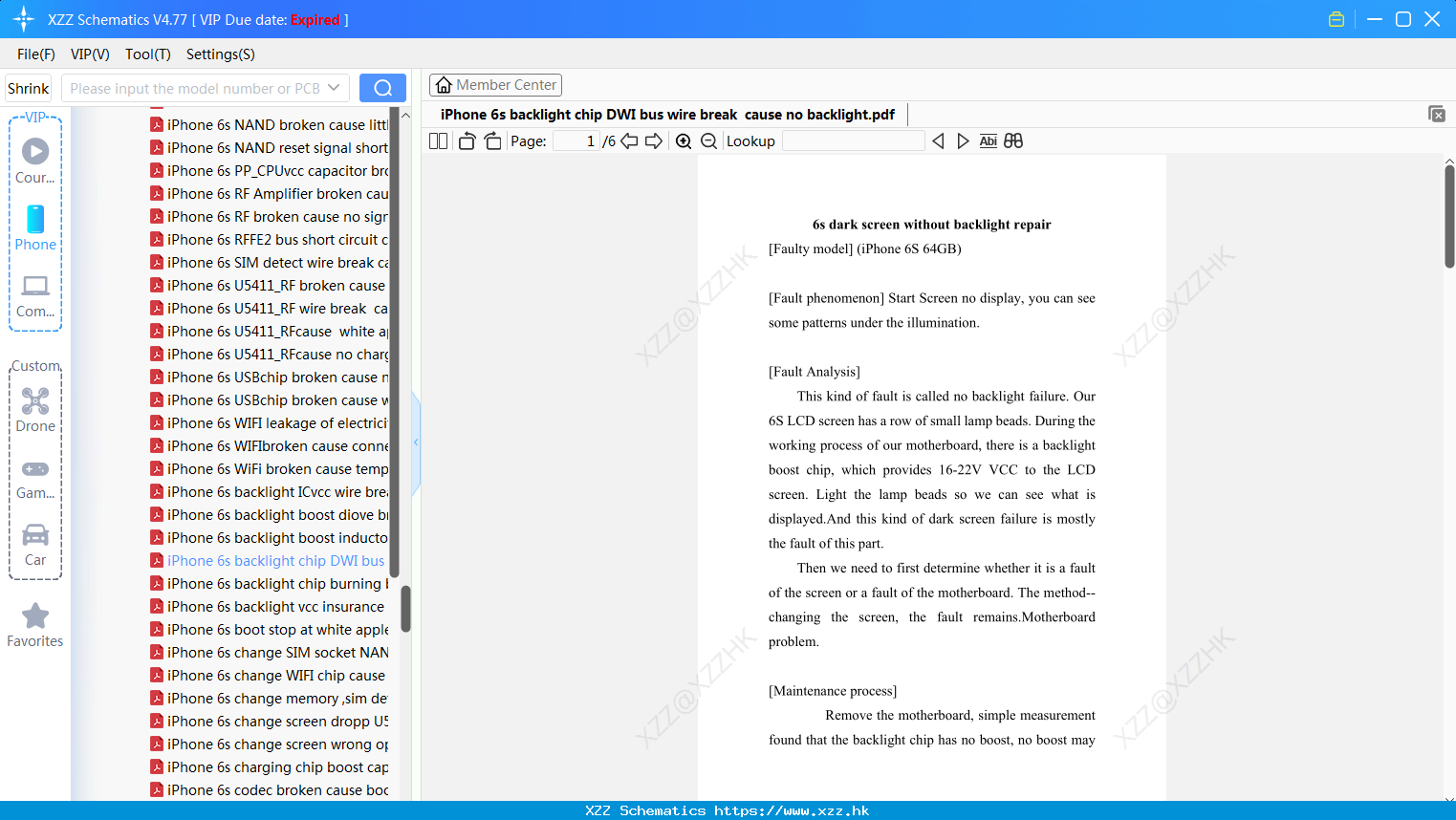The height and width of the screenshot is (820, 1456).
Task: Open 'iPhone 6s change memory ,sim' file
Action: (x=270, y=699)
